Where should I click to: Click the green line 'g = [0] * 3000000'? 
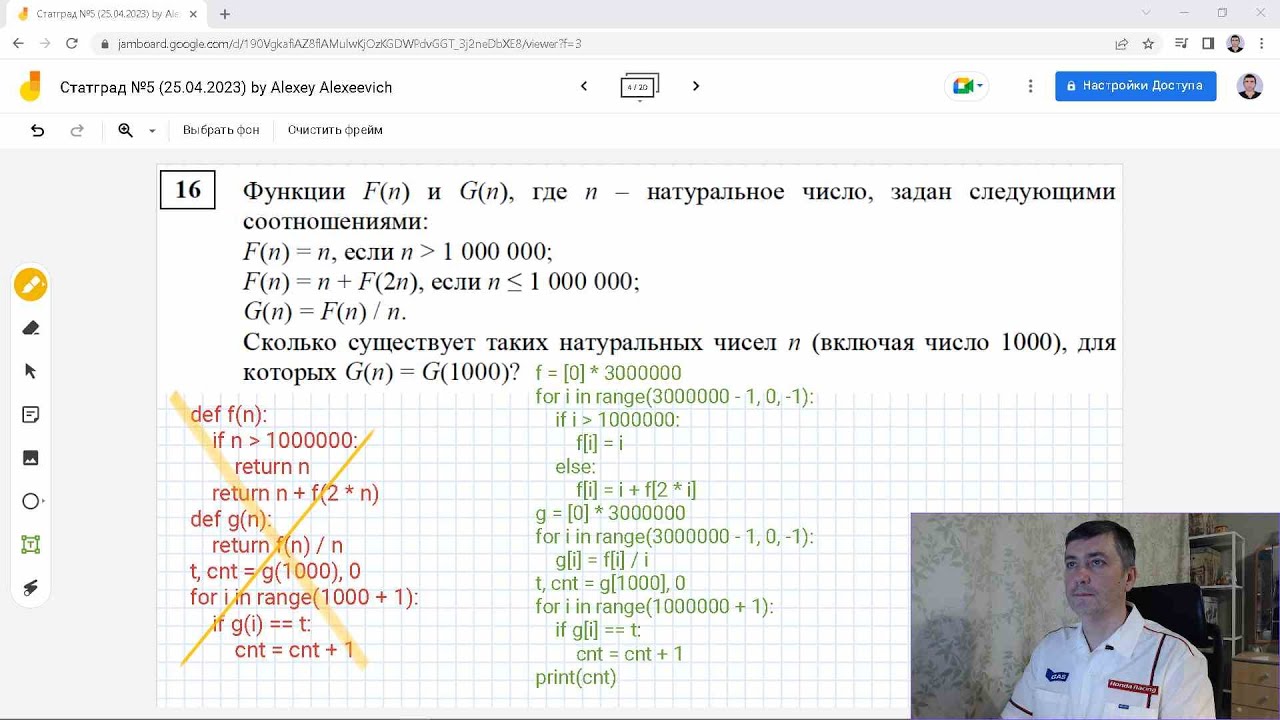610,513
